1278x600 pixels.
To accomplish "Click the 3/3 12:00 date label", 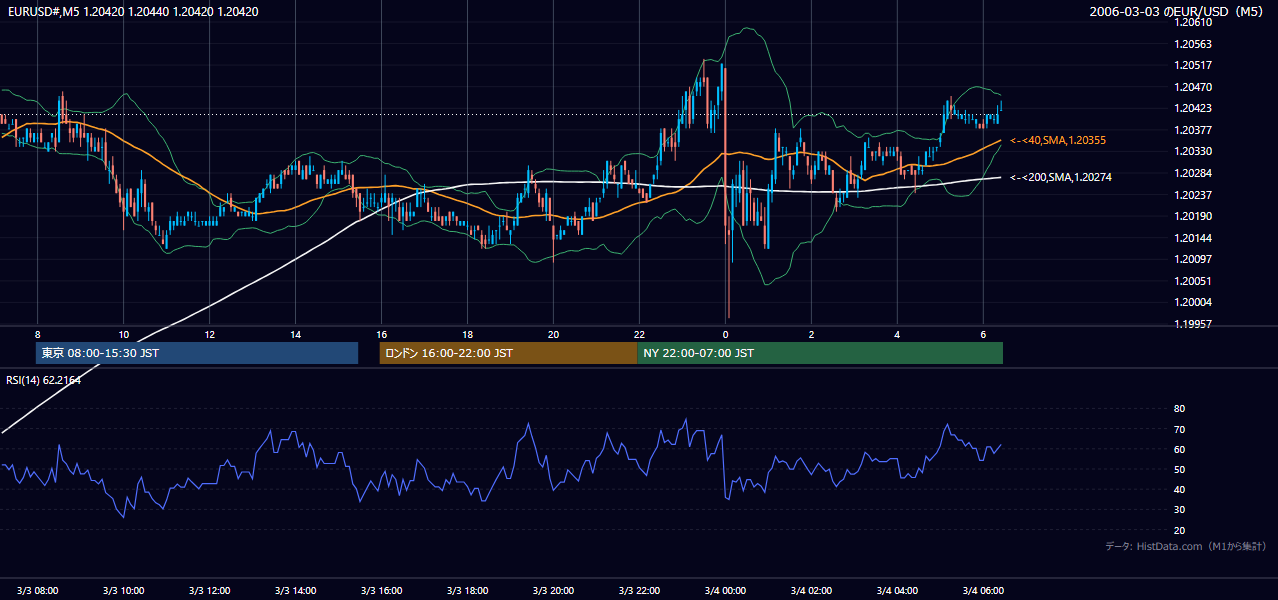I will click(x=209, y=590).
